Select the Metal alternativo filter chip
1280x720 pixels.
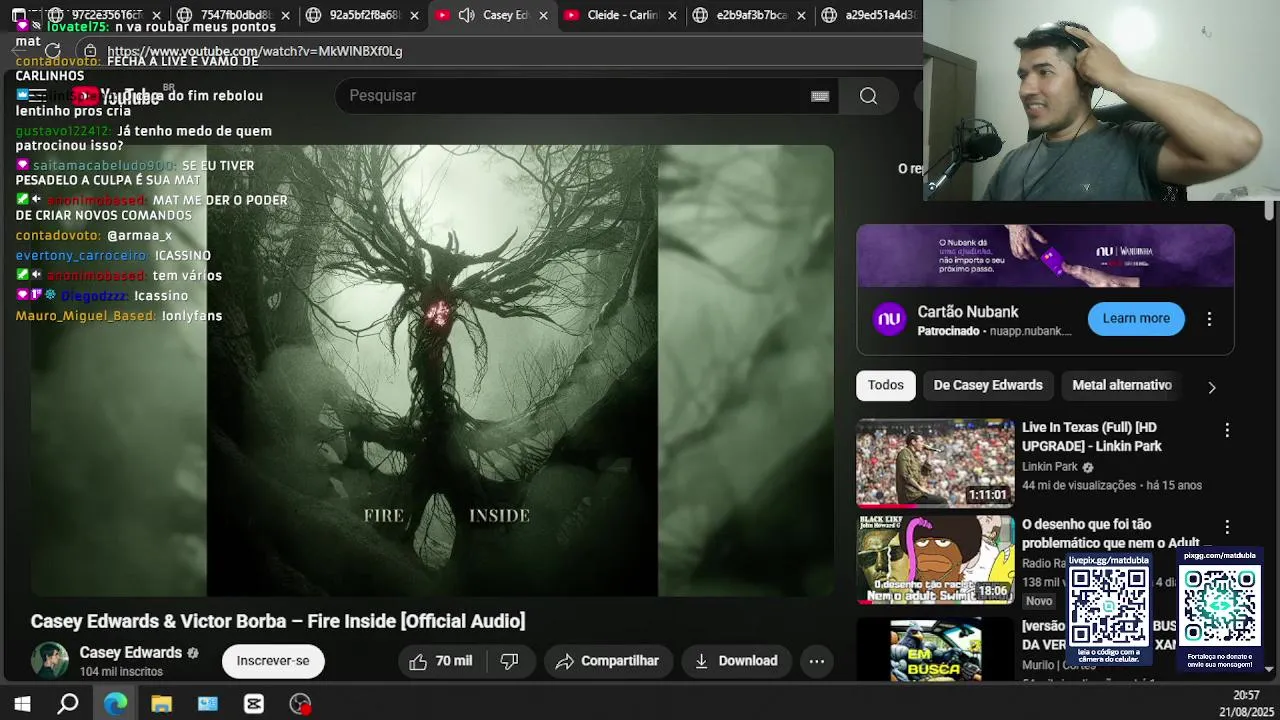[x=1122, y=385]
